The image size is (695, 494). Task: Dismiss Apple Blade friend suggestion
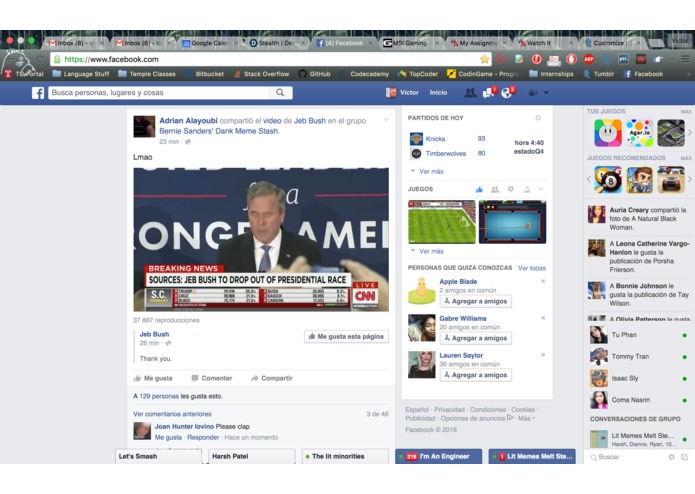click(x=543, y=281)
